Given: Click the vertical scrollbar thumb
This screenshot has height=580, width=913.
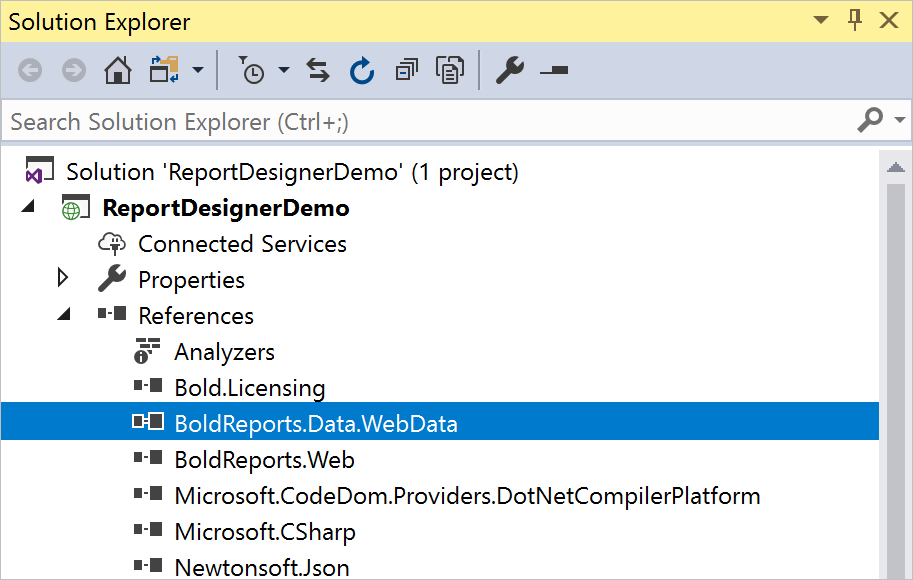Looking at the screenshot, I should 896,381.
